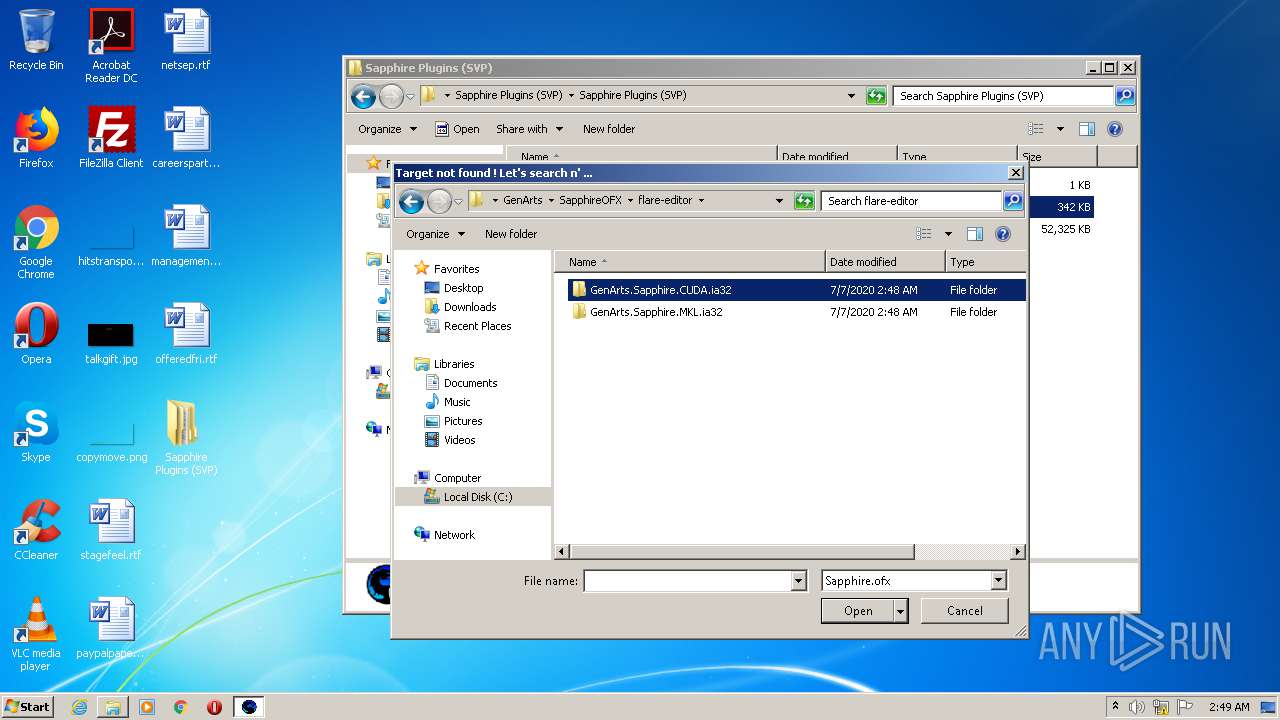This screenshot has height=720, width=1280.
Task: Sort by Type column in dialog
Action: pos(985,262)
